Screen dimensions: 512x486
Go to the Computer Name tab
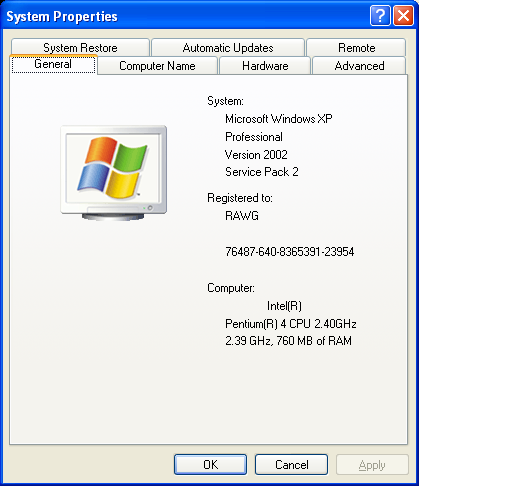(x=157, y=66)
